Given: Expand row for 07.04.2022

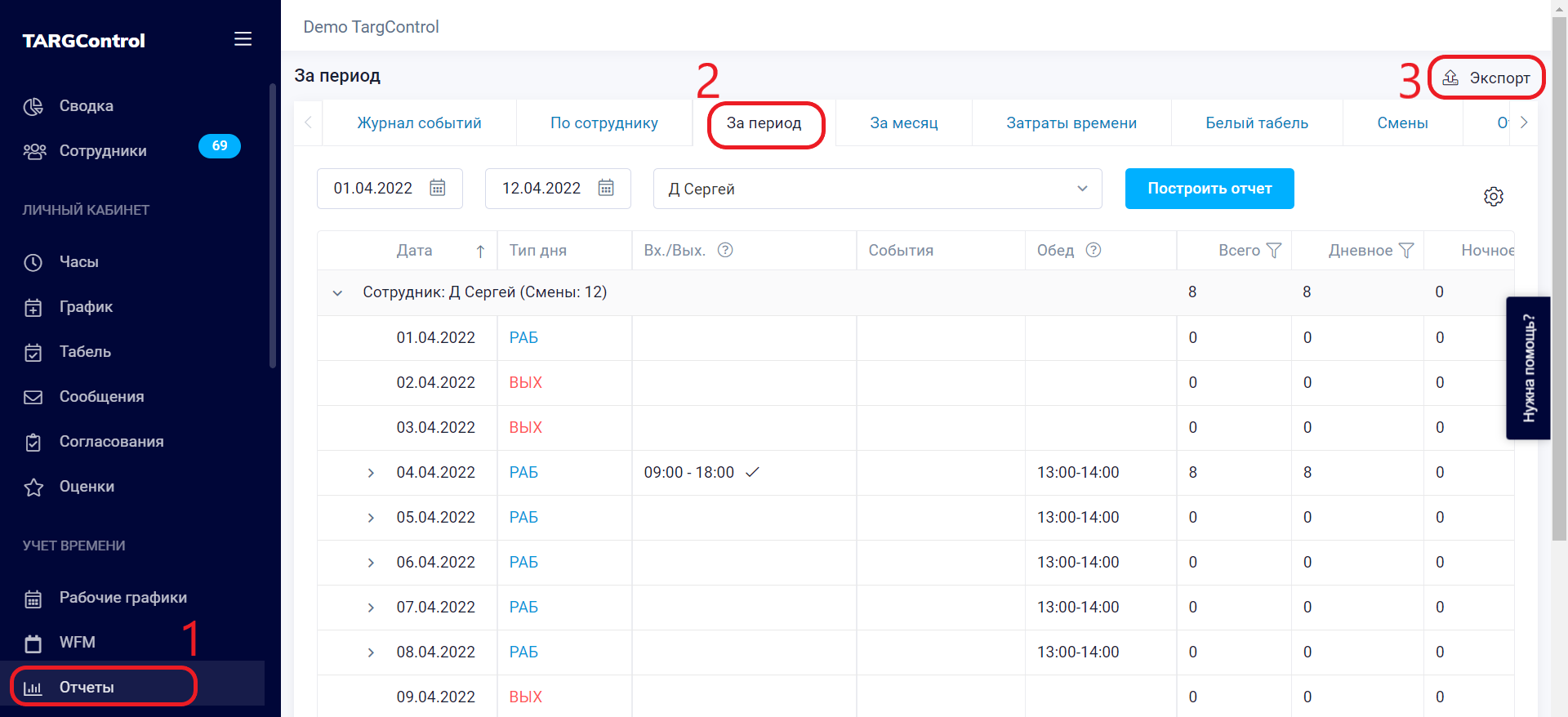Looking at the screenshot, I should click(371, 608).
